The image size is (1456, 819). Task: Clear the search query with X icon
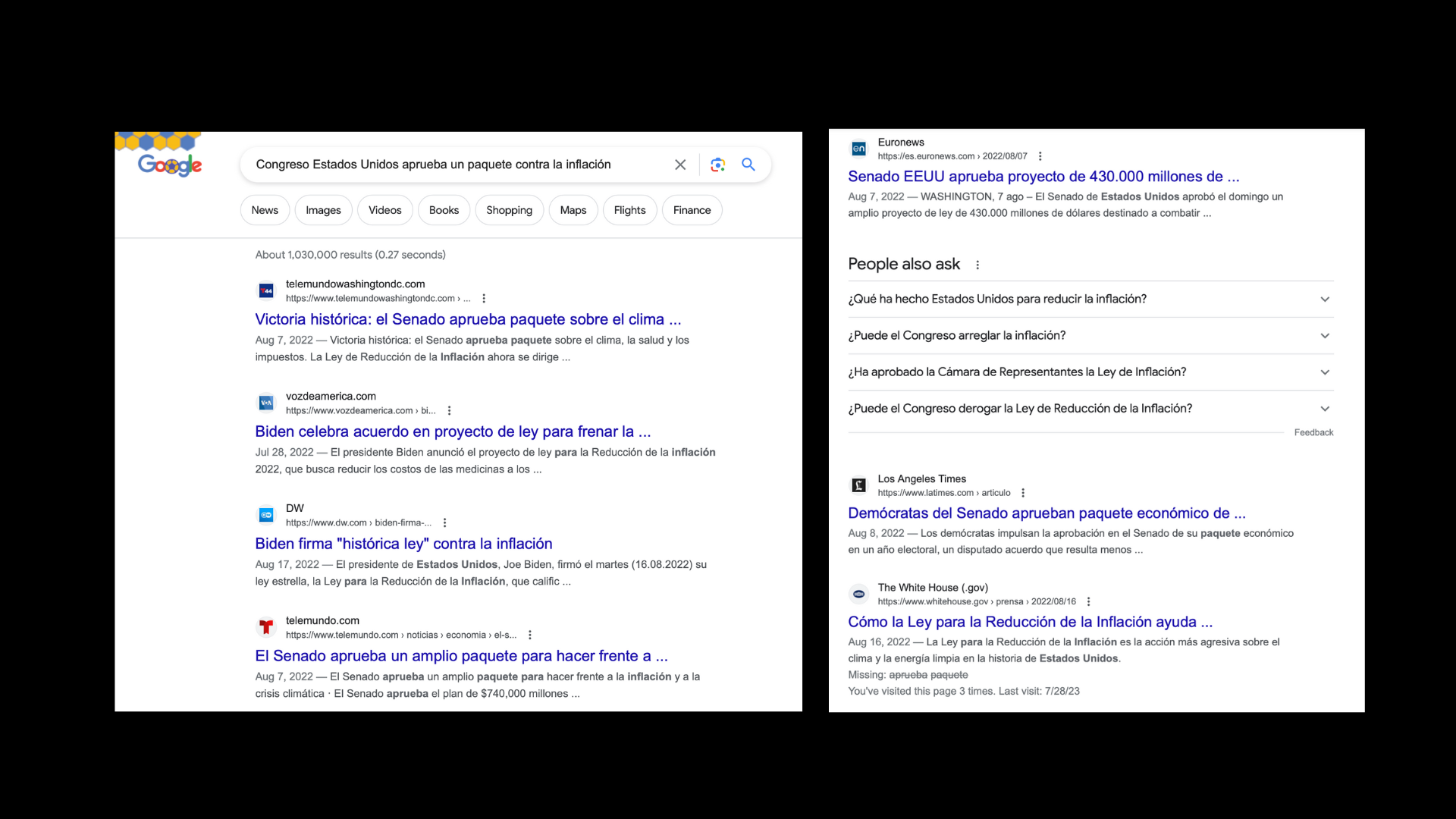coord(680,165)
